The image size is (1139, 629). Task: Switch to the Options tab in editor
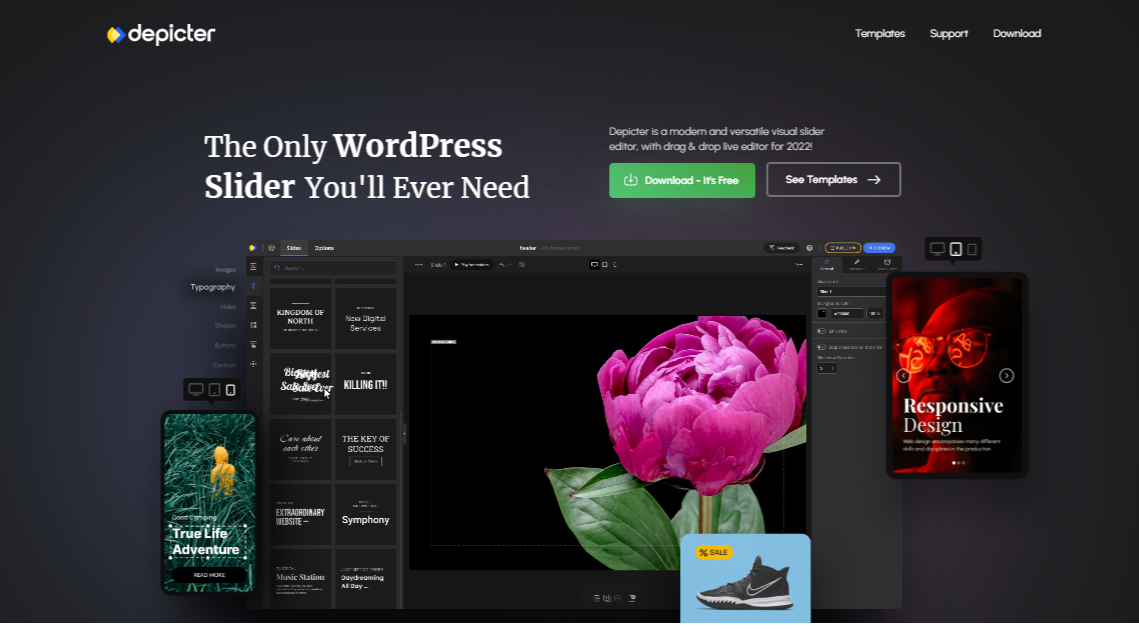[x=324, y=248]
